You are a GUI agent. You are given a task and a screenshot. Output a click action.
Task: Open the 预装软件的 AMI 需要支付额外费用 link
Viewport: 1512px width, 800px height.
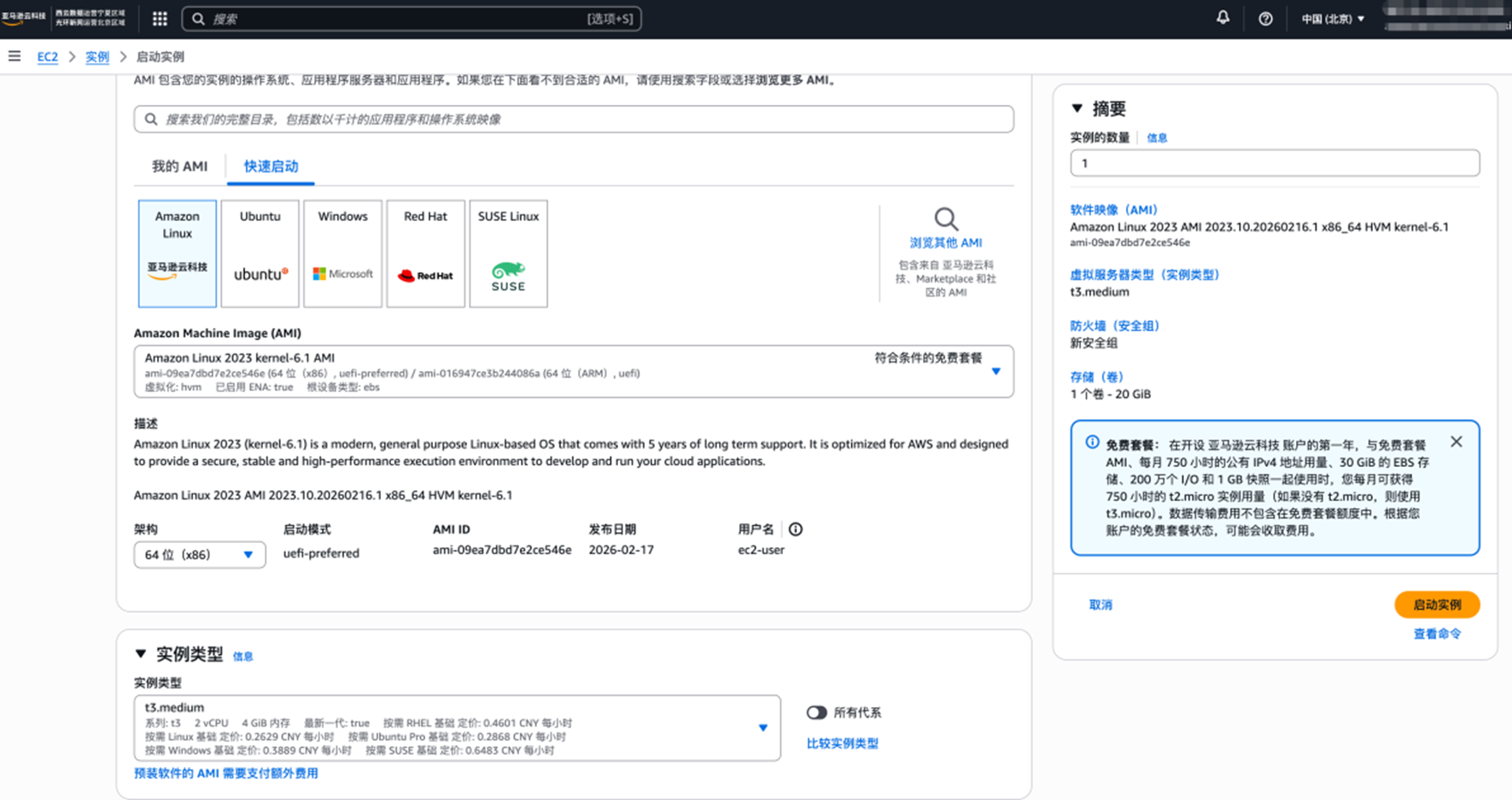pos(226,773)
